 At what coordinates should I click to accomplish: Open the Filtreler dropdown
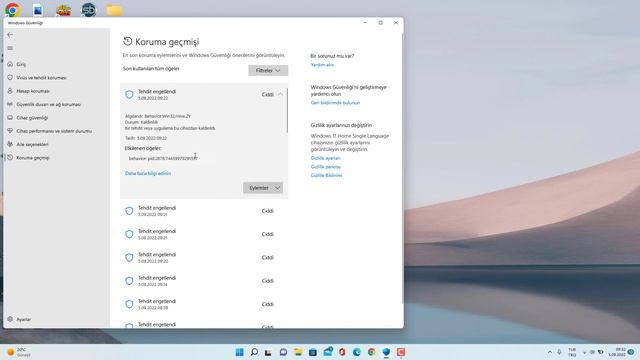(x=268, y=71)
